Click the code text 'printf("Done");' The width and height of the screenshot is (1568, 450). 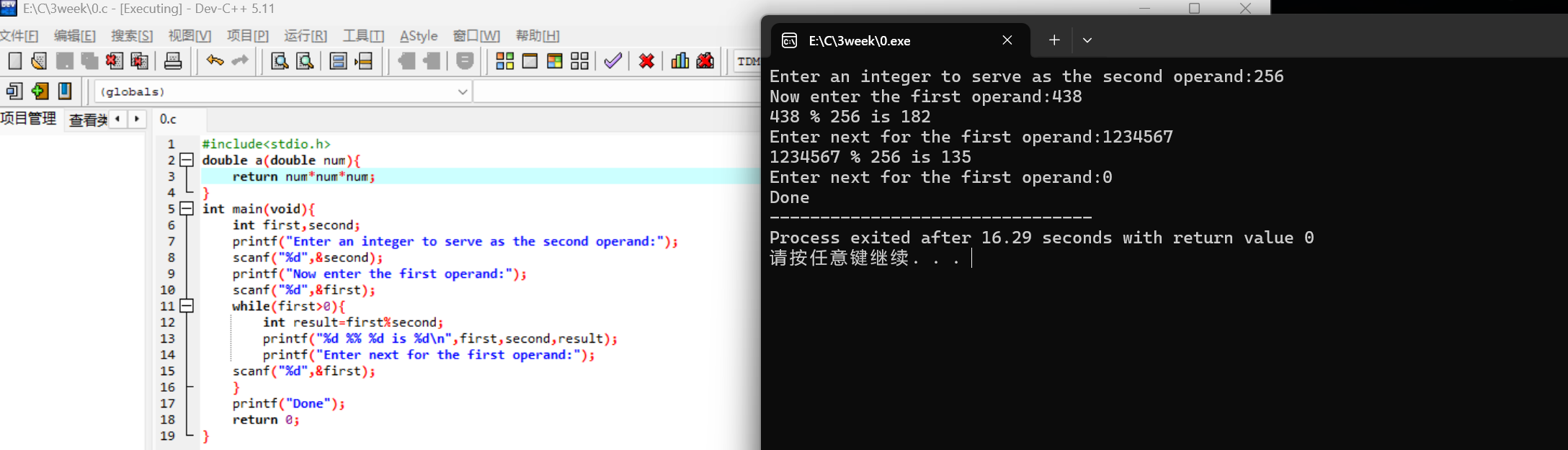[288, 403]
